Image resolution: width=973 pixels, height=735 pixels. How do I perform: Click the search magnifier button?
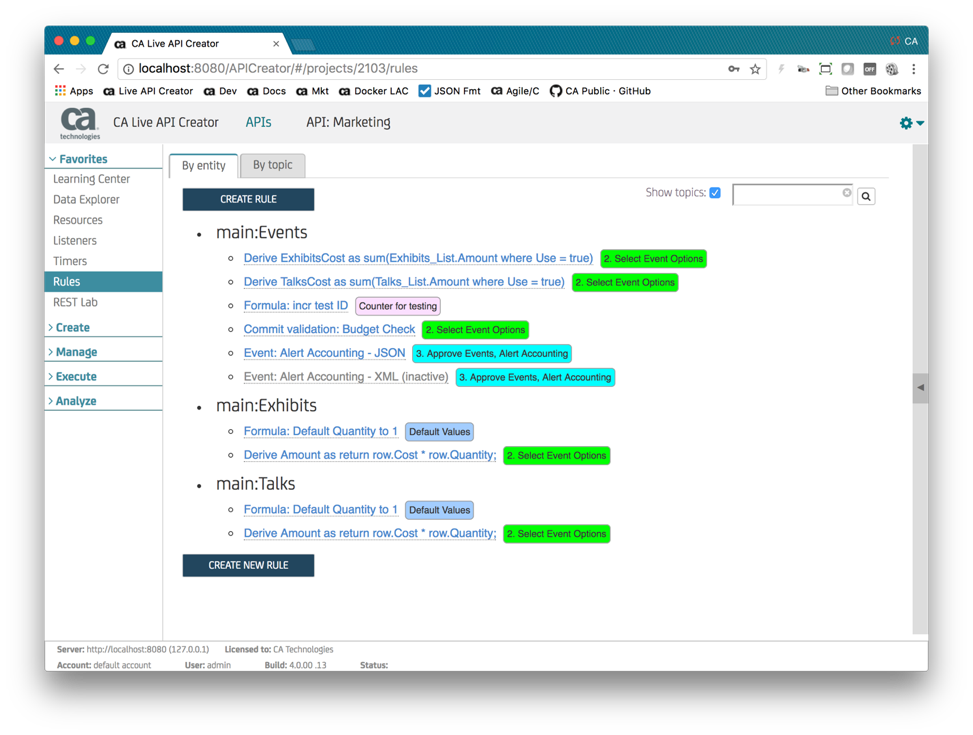866,196
